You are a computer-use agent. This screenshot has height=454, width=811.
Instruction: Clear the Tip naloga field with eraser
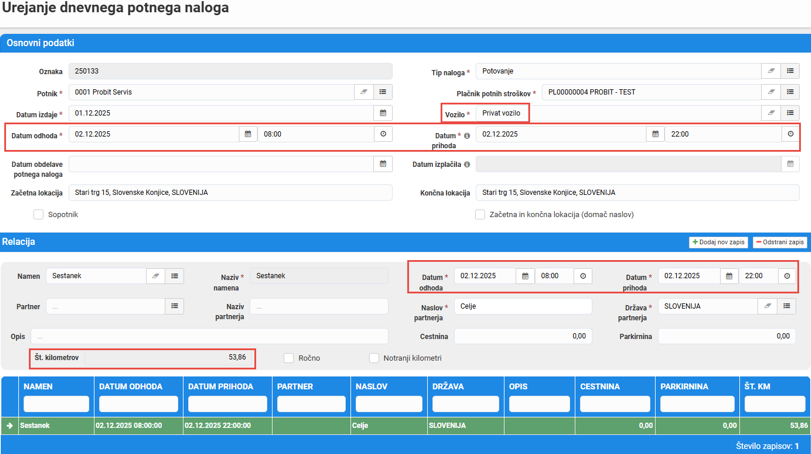[771, 71]
